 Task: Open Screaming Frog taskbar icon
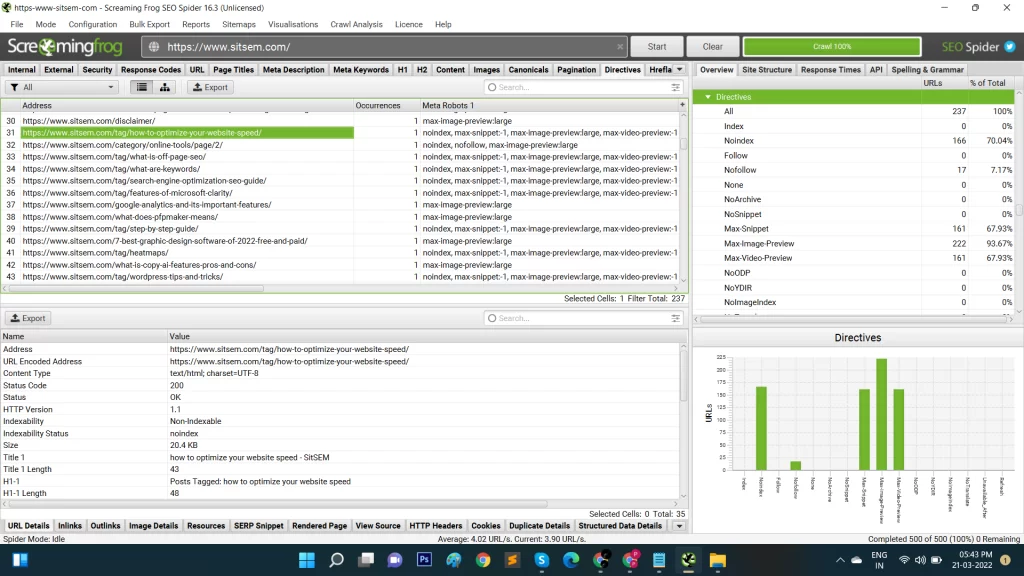(688, 560)
